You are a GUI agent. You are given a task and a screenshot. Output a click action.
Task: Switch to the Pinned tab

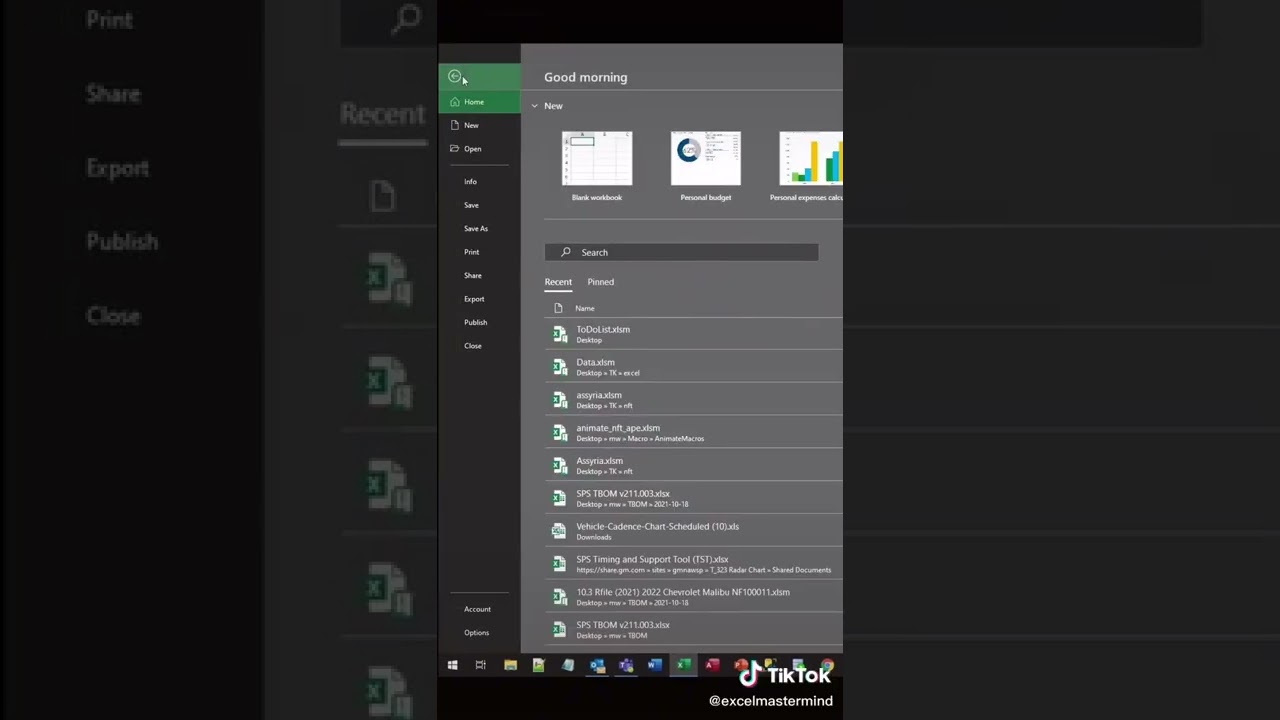tap(601, 282)
